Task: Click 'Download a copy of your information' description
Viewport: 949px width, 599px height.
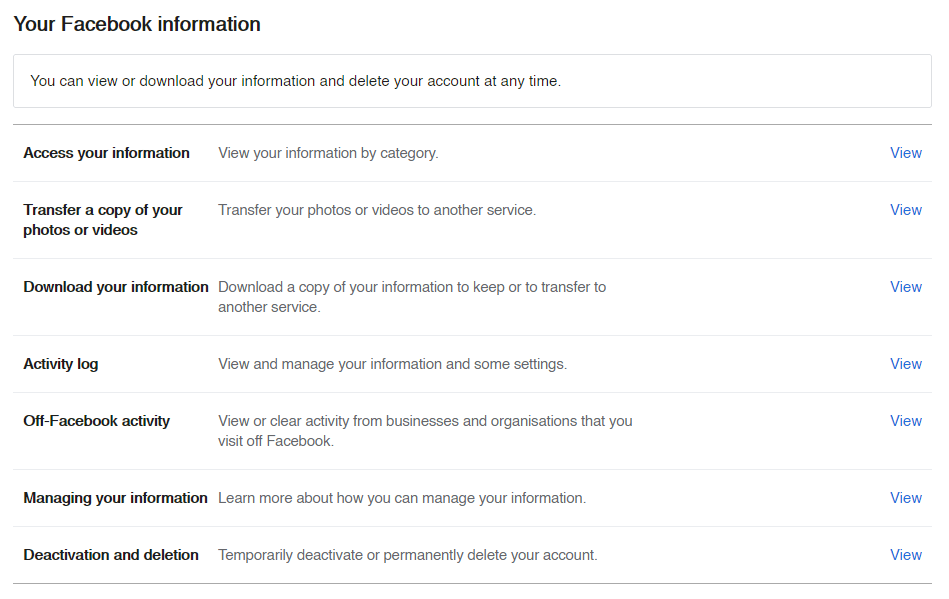Action: 412,296
